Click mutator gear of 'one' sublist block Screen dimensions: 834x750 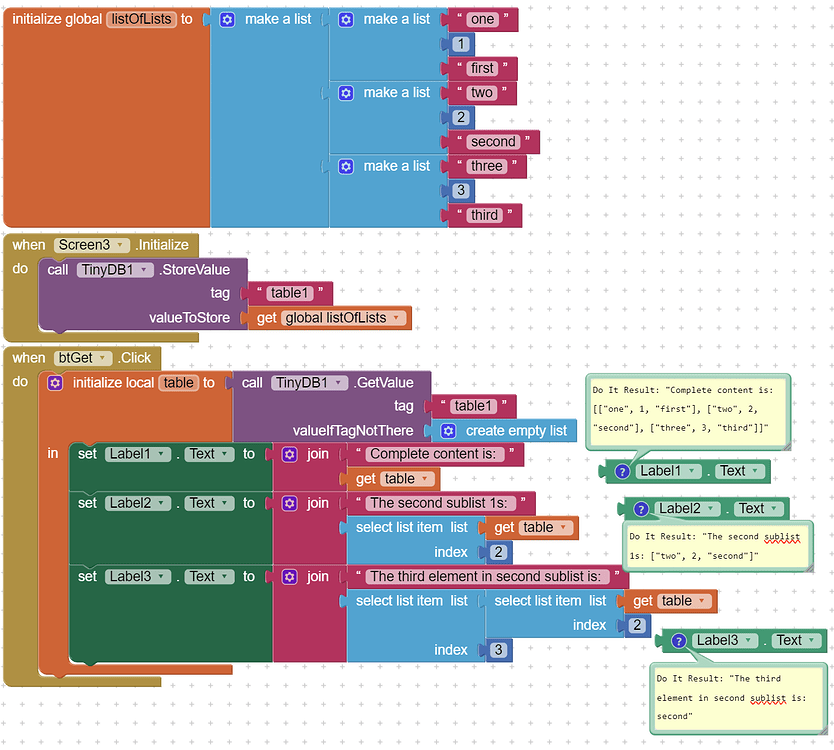click(346, 20)
